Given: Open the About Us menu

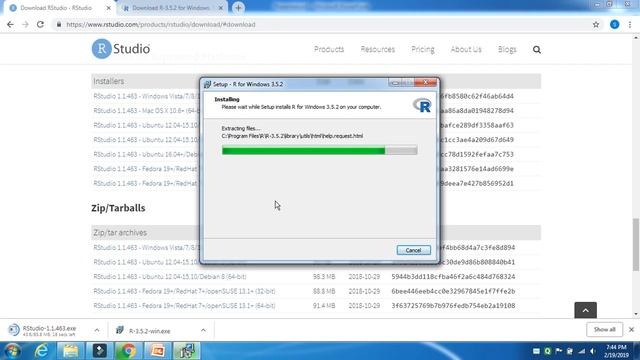Looking at the screenshot, I should point(466,49).
